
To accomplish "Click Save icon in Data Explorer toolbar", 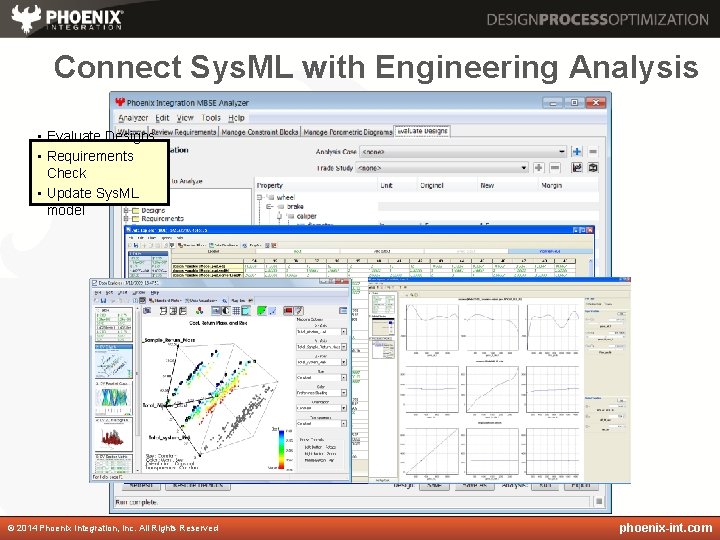I will [104, 301].
